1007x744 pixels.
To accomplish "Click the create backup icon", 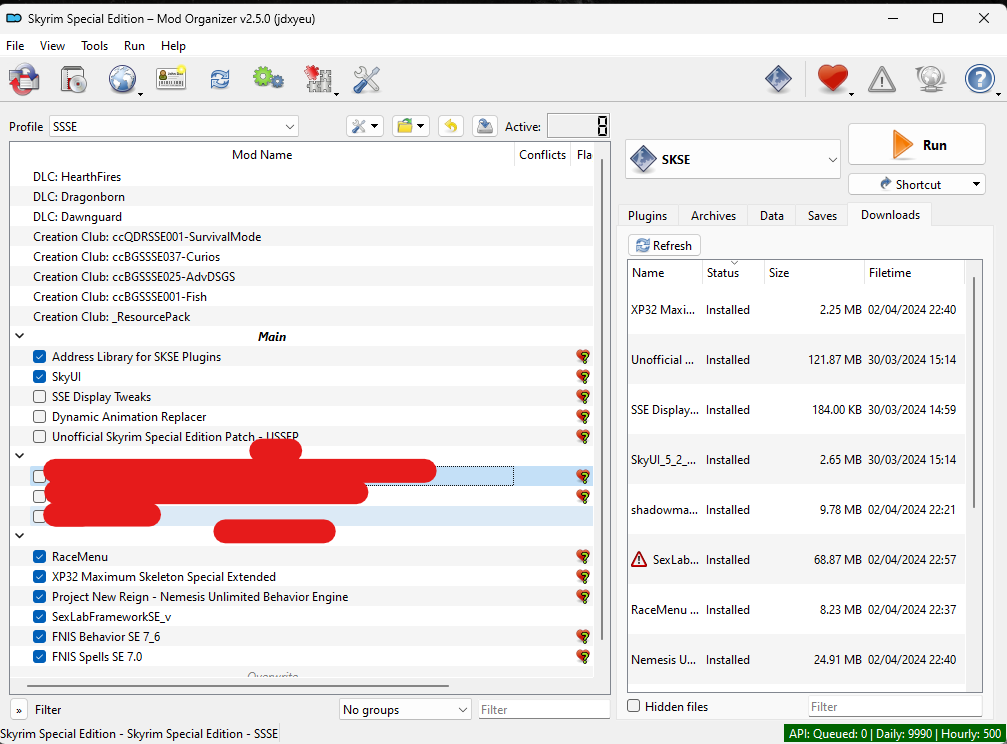I will click(x=485, y=126).
